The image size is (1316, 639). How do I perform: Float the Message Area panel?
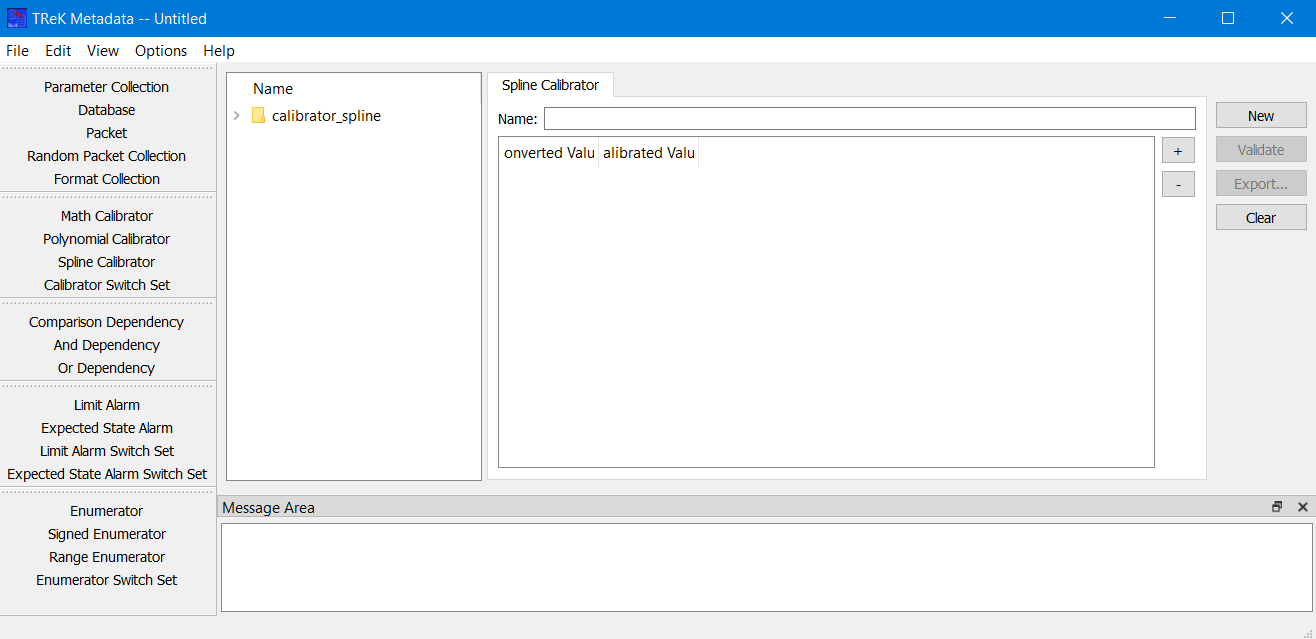[1277, 507]
